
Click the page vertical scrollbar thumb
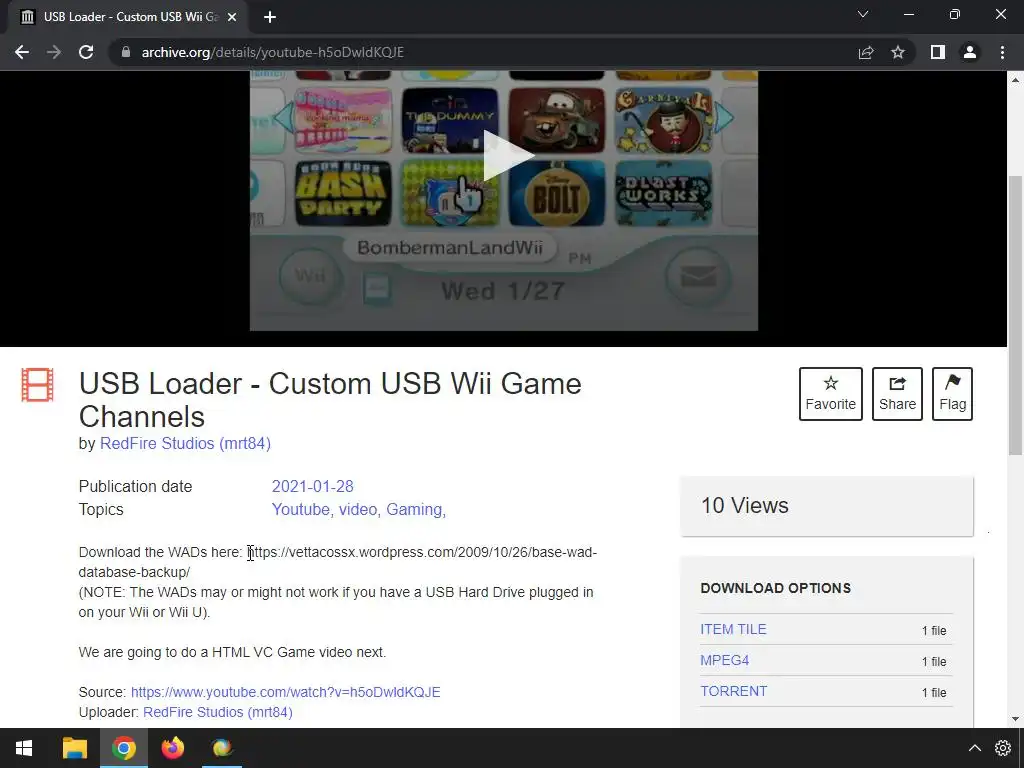(1016, 315)
